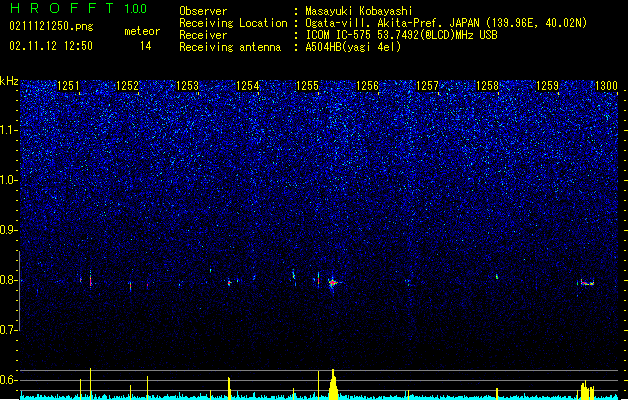Click the yellow peak cluster before 1300
Image resolution: width=629 pixels, height=400 pixels.
[x=587, y=390]
